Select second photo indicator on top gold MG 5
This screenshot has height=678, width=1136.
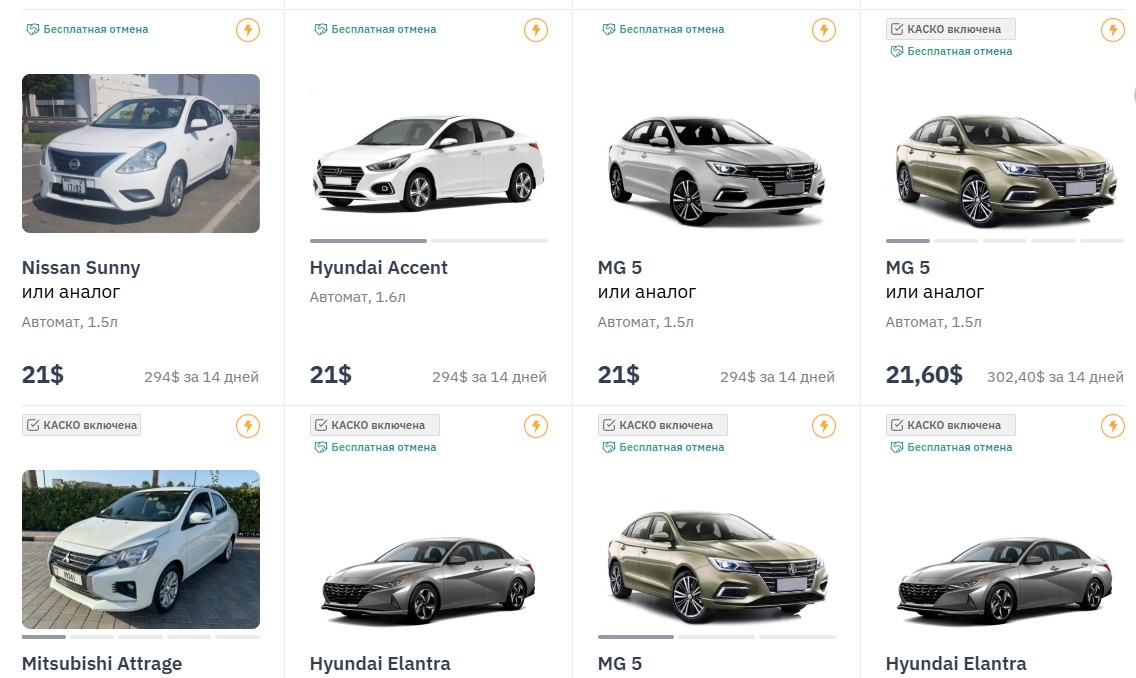956,241
